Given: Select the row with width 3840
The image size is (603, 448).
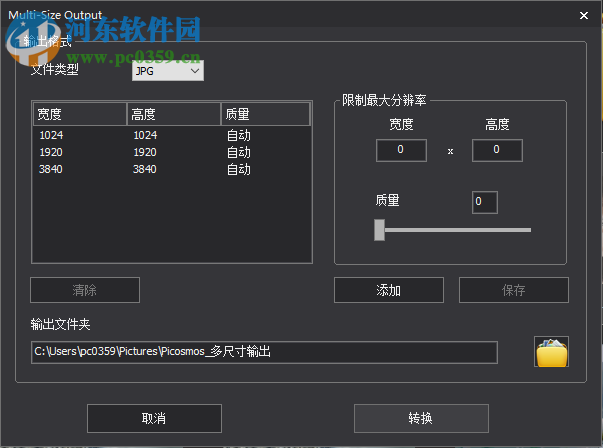Looking at the screenshot, I should tap(172, 169).
